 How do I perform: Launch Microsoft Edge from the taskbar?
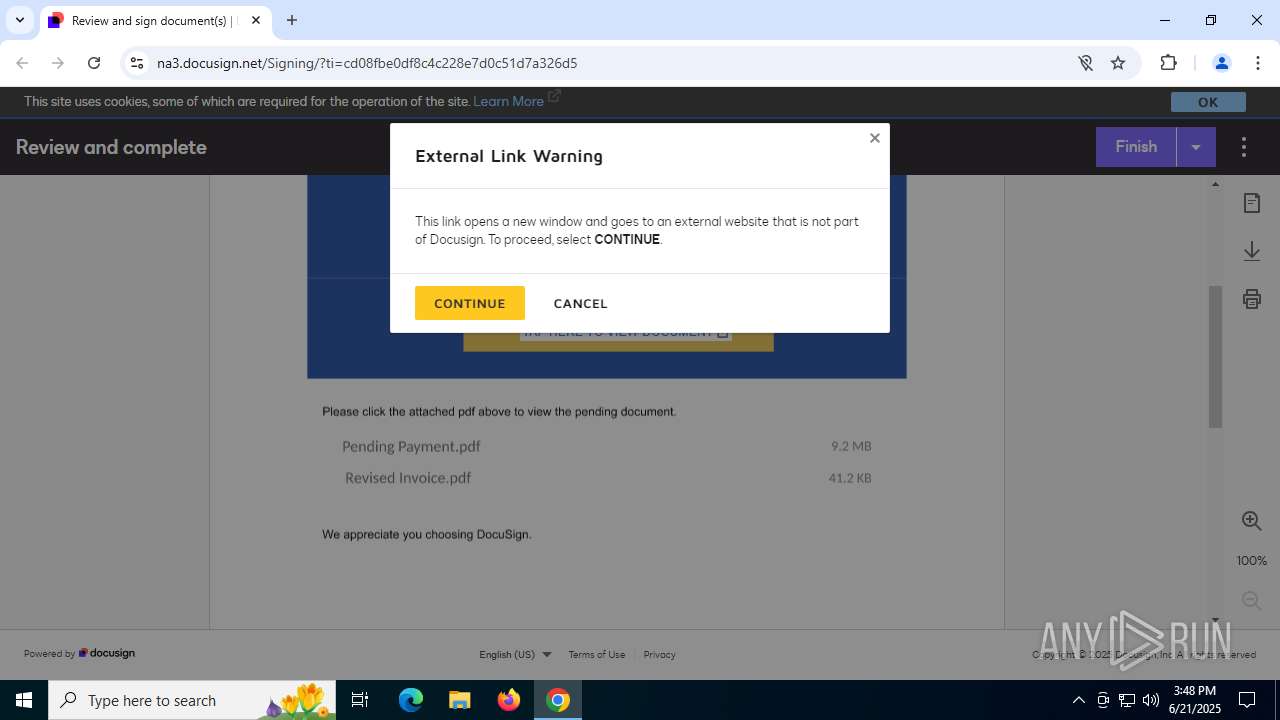(411, 700)
